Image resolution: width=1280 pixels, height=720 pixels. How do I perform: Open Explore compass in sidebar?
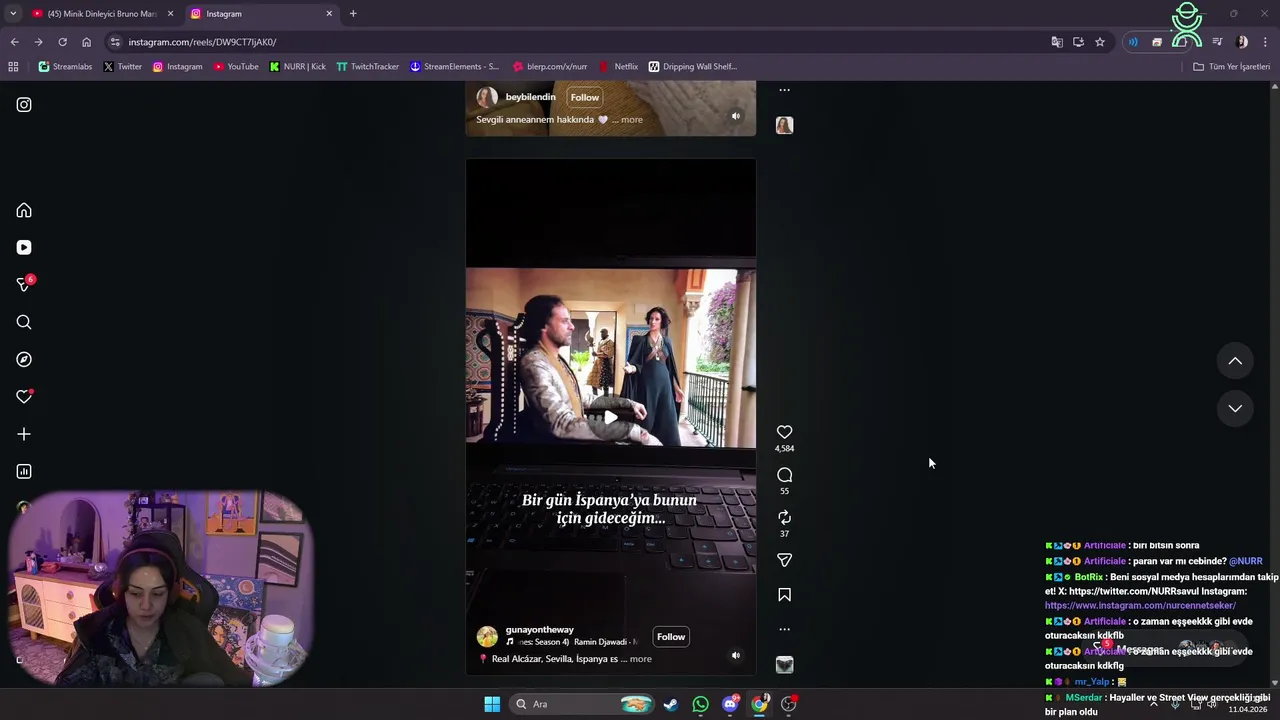(x=24, y=359)
